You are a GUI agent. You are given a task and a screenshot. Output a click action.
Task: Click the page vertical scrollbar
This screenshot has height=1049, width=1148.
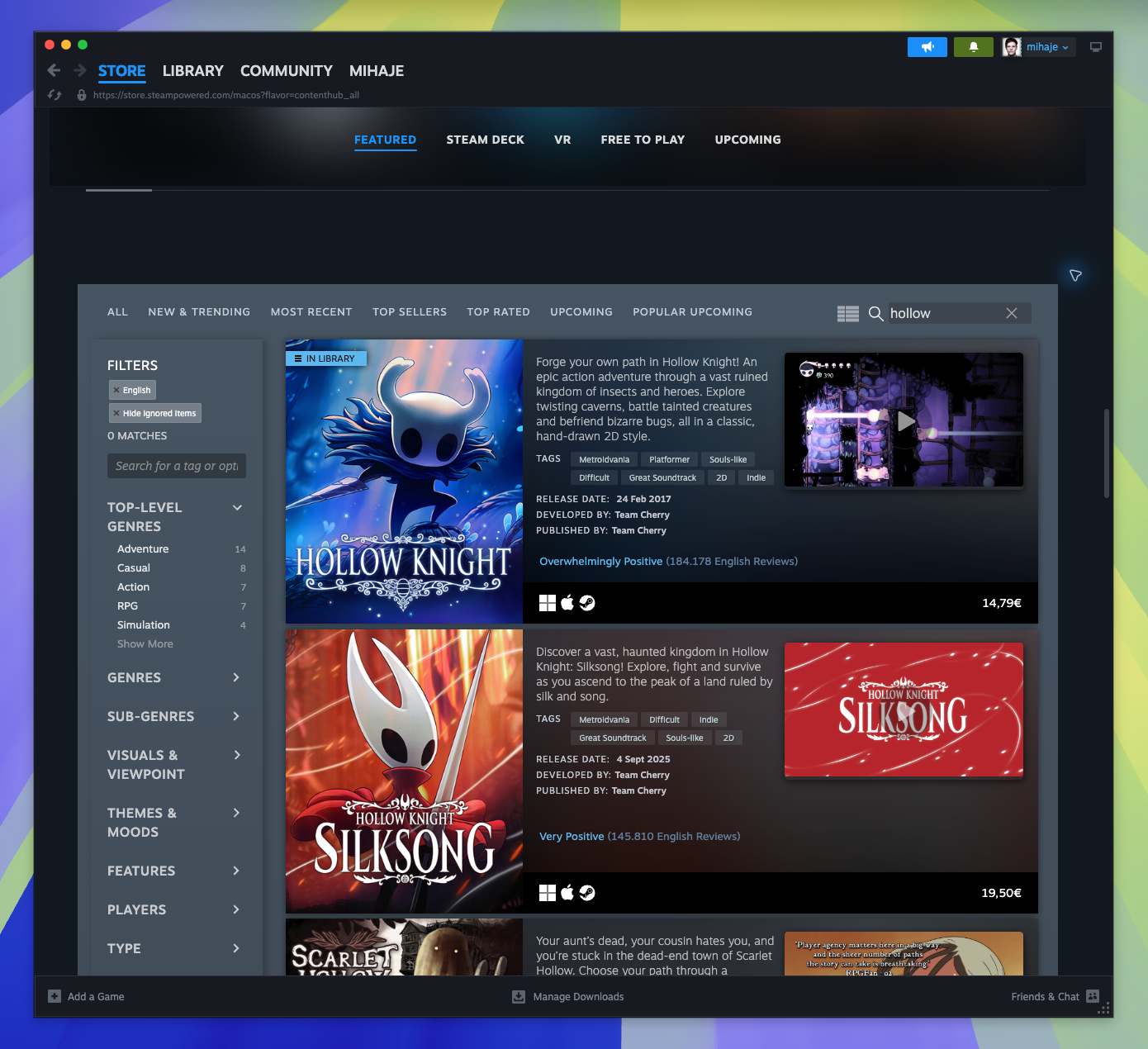pos(1107,453)
